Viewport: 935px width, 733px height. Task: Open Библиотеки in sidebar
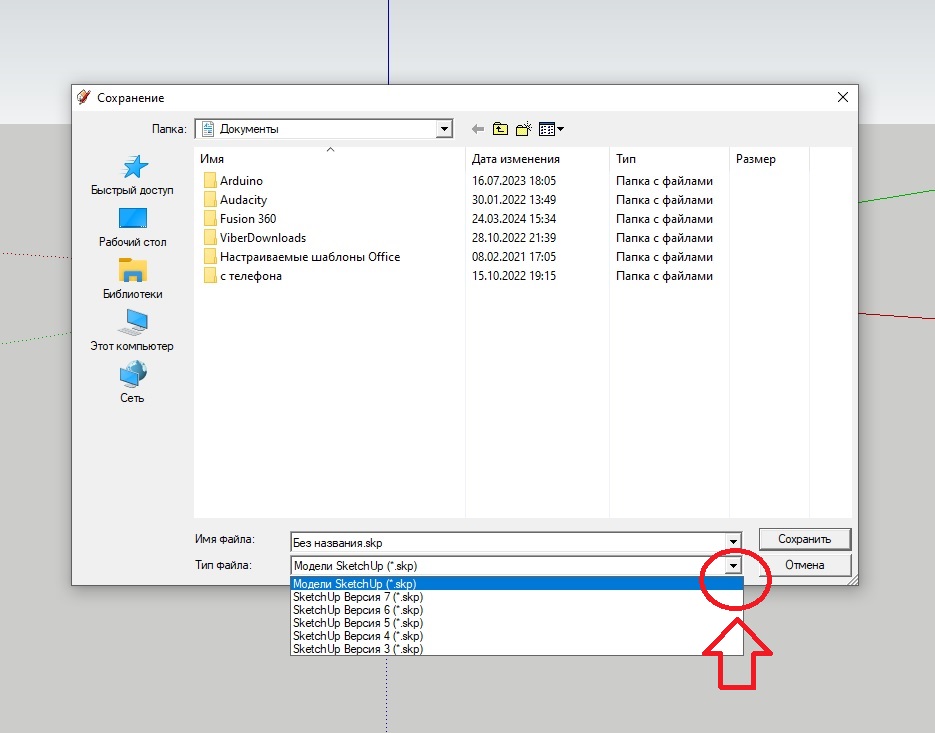pos(132,279)
